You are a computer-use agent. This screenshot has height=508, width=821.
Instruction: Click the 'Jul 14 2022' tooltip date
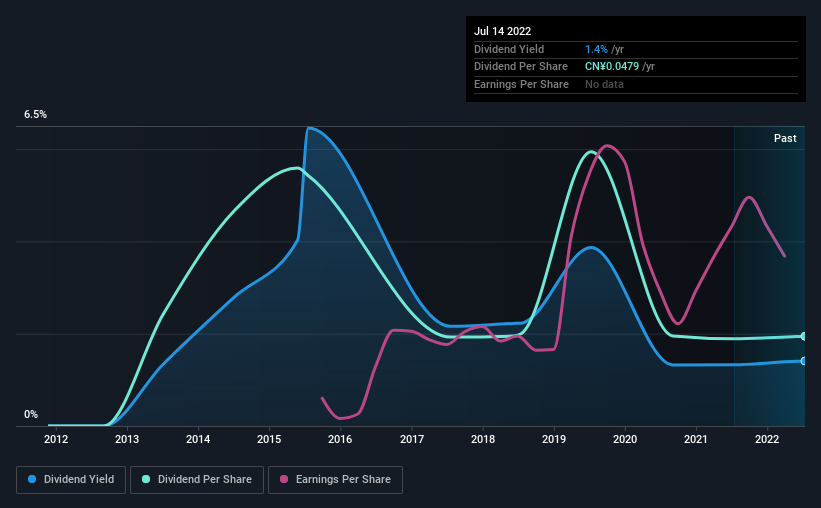[502, 31]
